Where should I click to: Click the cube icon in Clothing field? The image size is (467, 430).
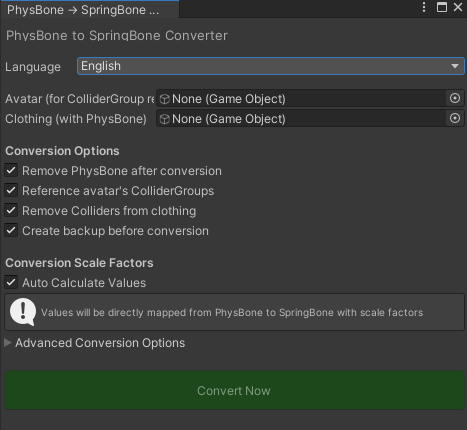[164, 119]
